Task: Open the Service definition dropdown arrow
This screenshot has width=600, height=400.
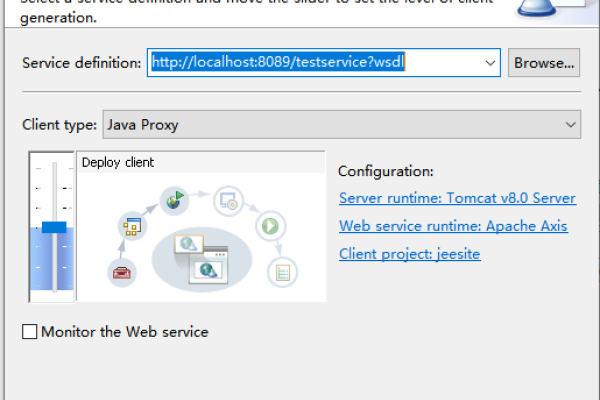Action: [x=490, y=63]
